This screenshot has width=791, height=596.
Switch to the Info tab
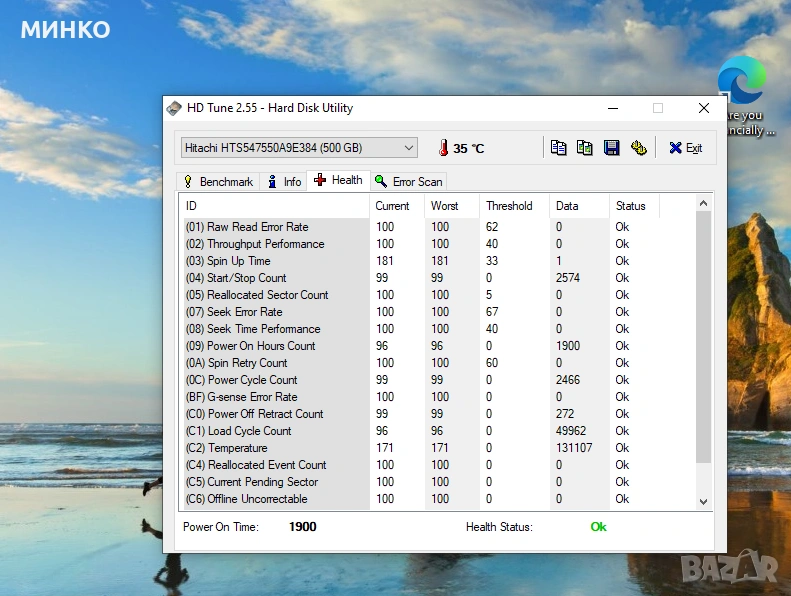tap(284, 181)
